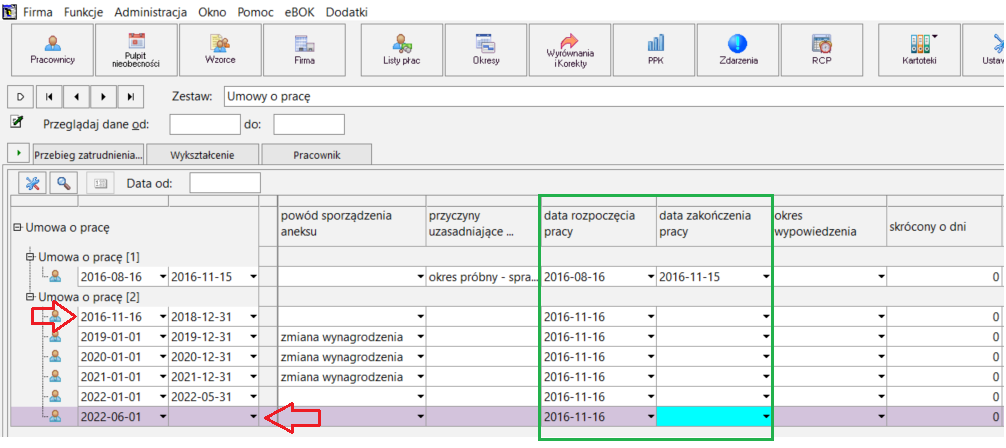The image size is (1006, 448).
Task: Open okres wypowiedzenia dropdown in the 2022-06-01 row
Action: (882, 417)
